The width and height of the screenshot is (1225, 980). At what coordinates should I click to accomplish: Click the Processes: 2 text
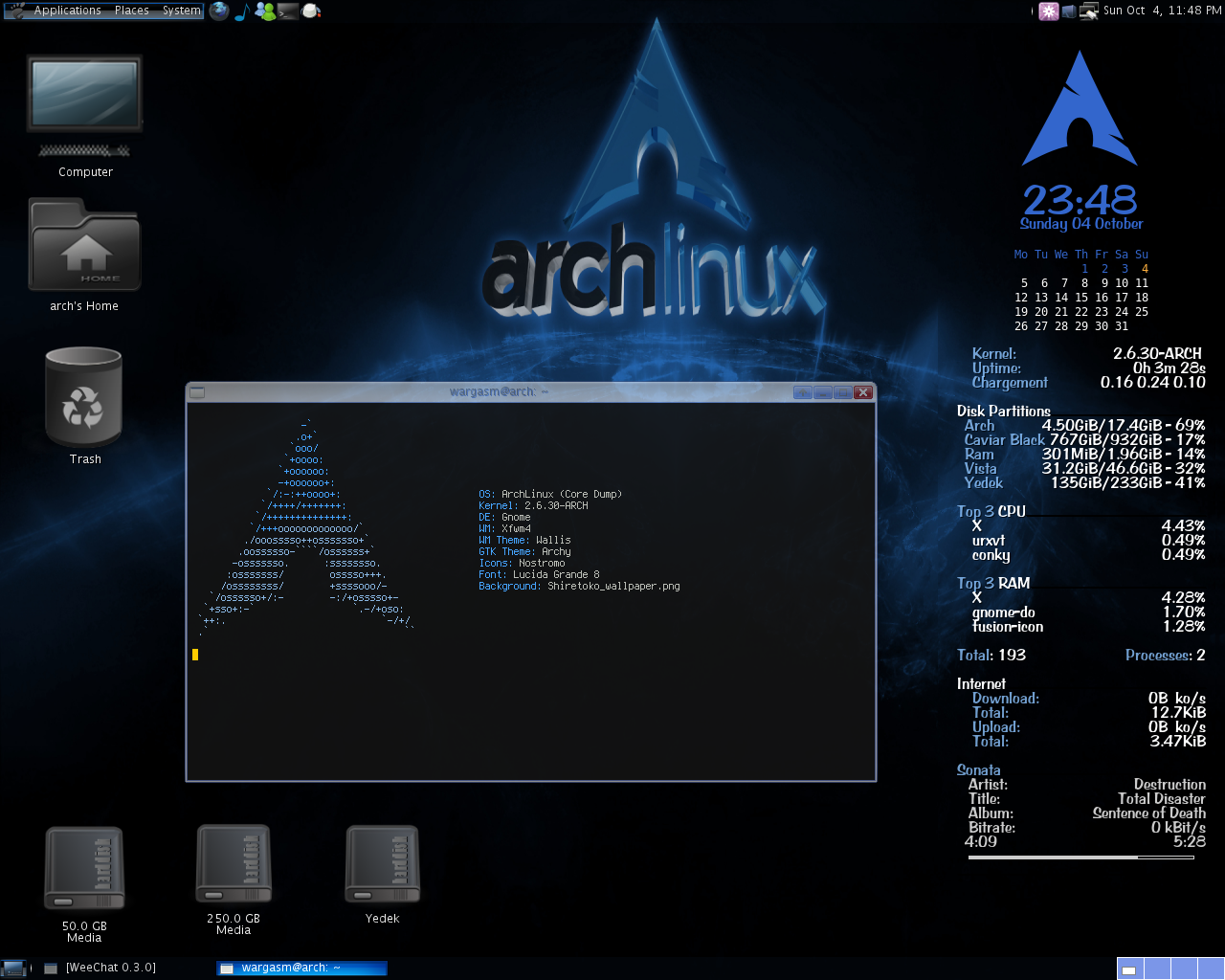[x=1166, y=656]
